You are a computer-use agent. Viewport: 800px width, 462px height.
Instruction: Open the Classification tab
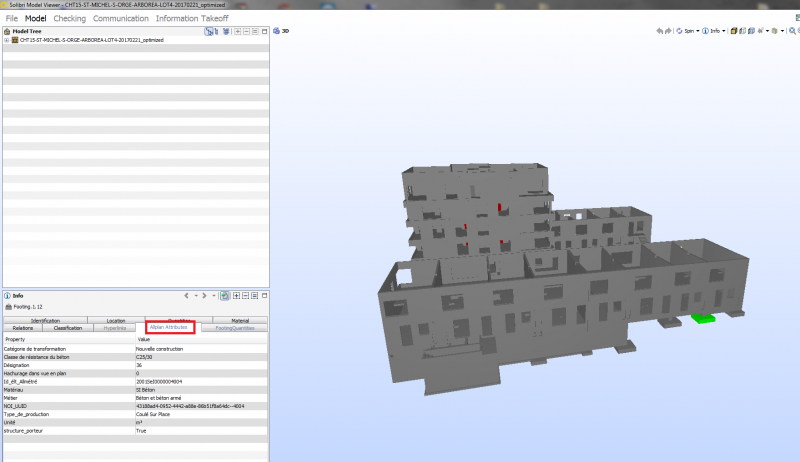click(x=68, y=328)
